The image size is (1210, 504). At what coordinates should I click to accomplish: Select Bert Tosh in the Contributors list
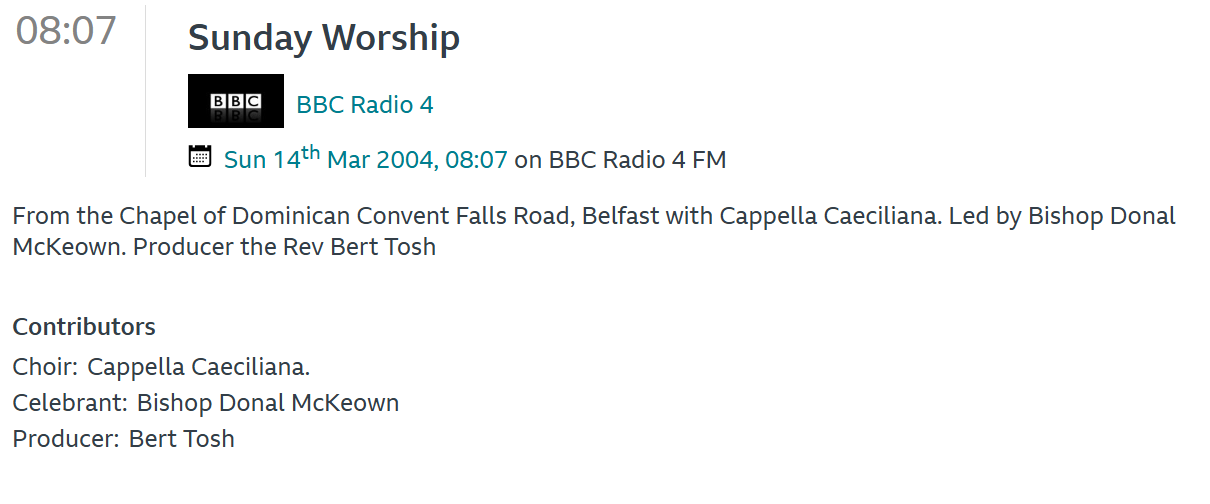point(182,438)
